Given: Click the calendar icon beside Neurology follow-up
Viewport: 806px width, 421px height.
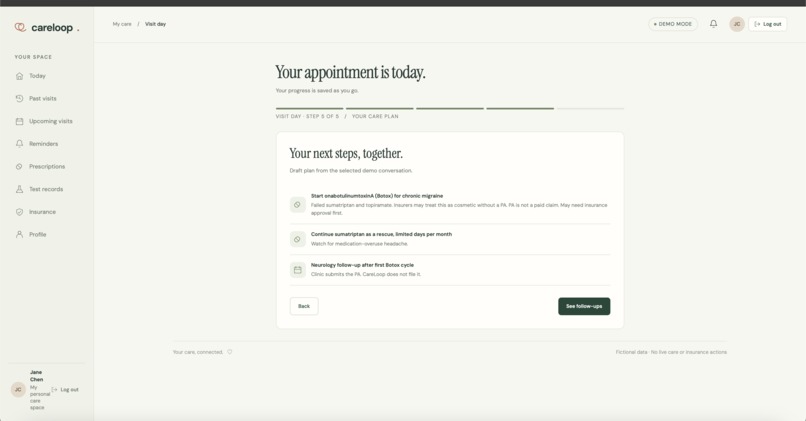Looking at the screenshot, I should pos(298,270).
